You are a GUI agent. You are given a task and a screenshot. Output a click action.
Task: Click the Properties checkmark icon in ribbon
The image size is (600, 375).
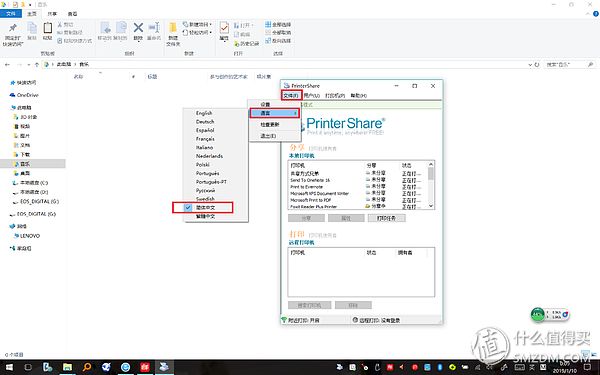tap(224, 28)
